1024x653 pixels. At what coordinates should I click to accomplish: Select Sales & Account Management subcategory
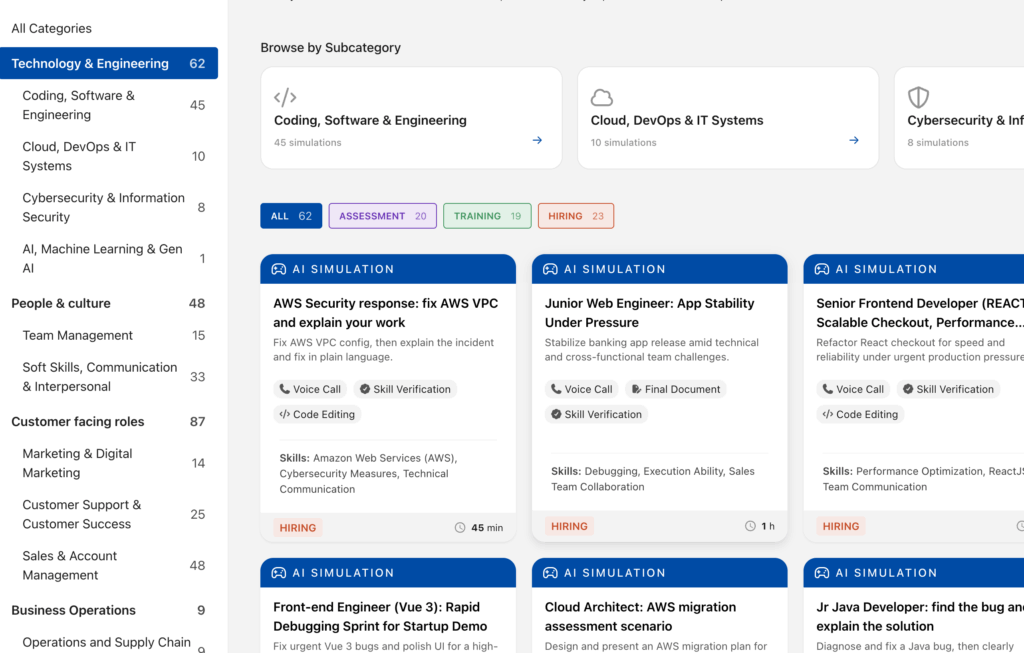(70, 565)
